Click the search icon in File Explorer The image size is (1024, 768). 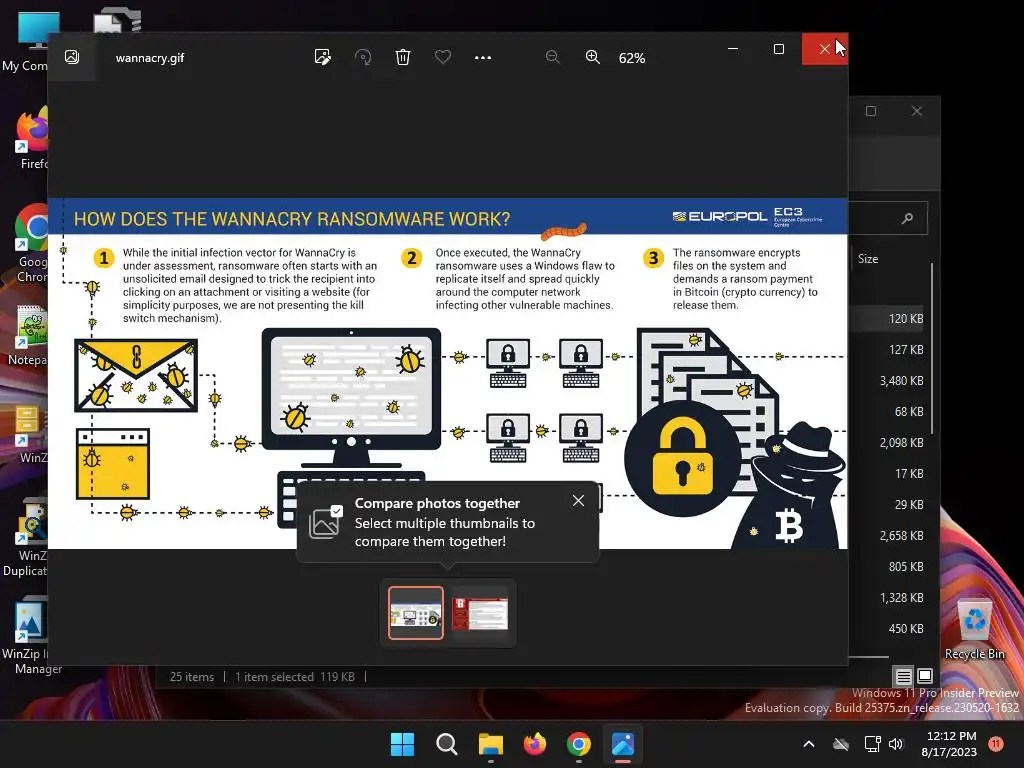907,218
